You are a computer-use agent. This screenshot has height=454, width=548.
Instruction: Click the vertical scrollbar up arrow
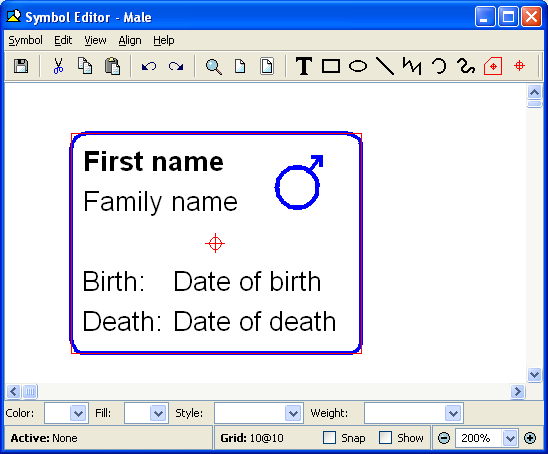tap(534, 92)
